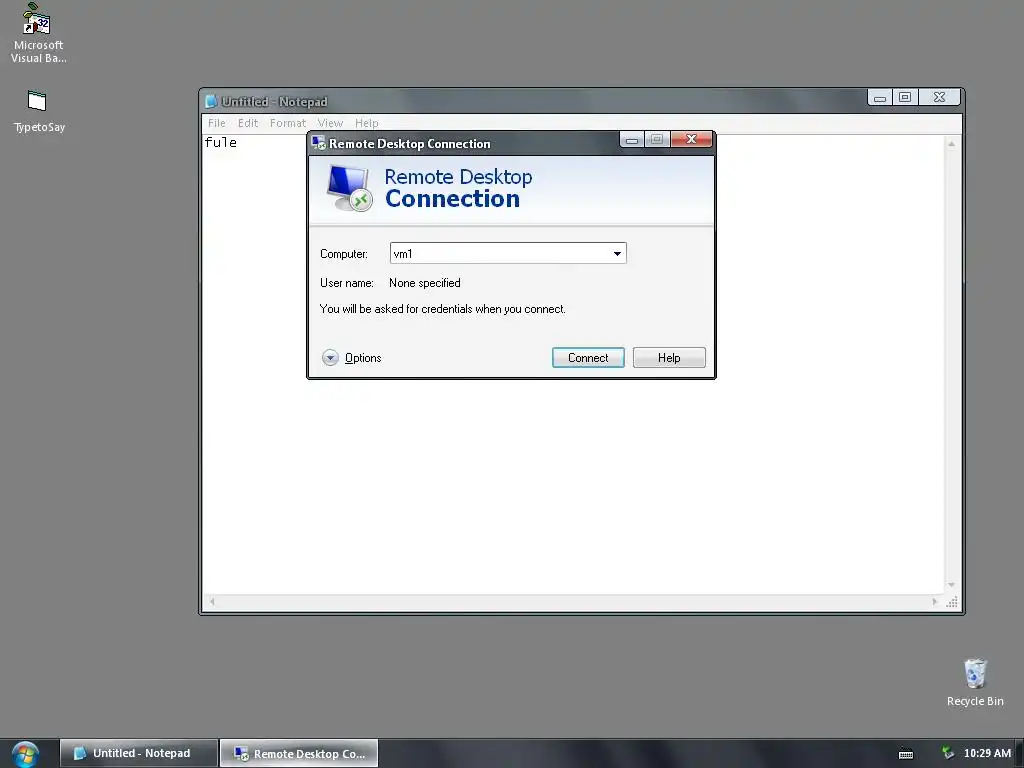Click the keyboard icon in system tray

[x=906, y=754]
